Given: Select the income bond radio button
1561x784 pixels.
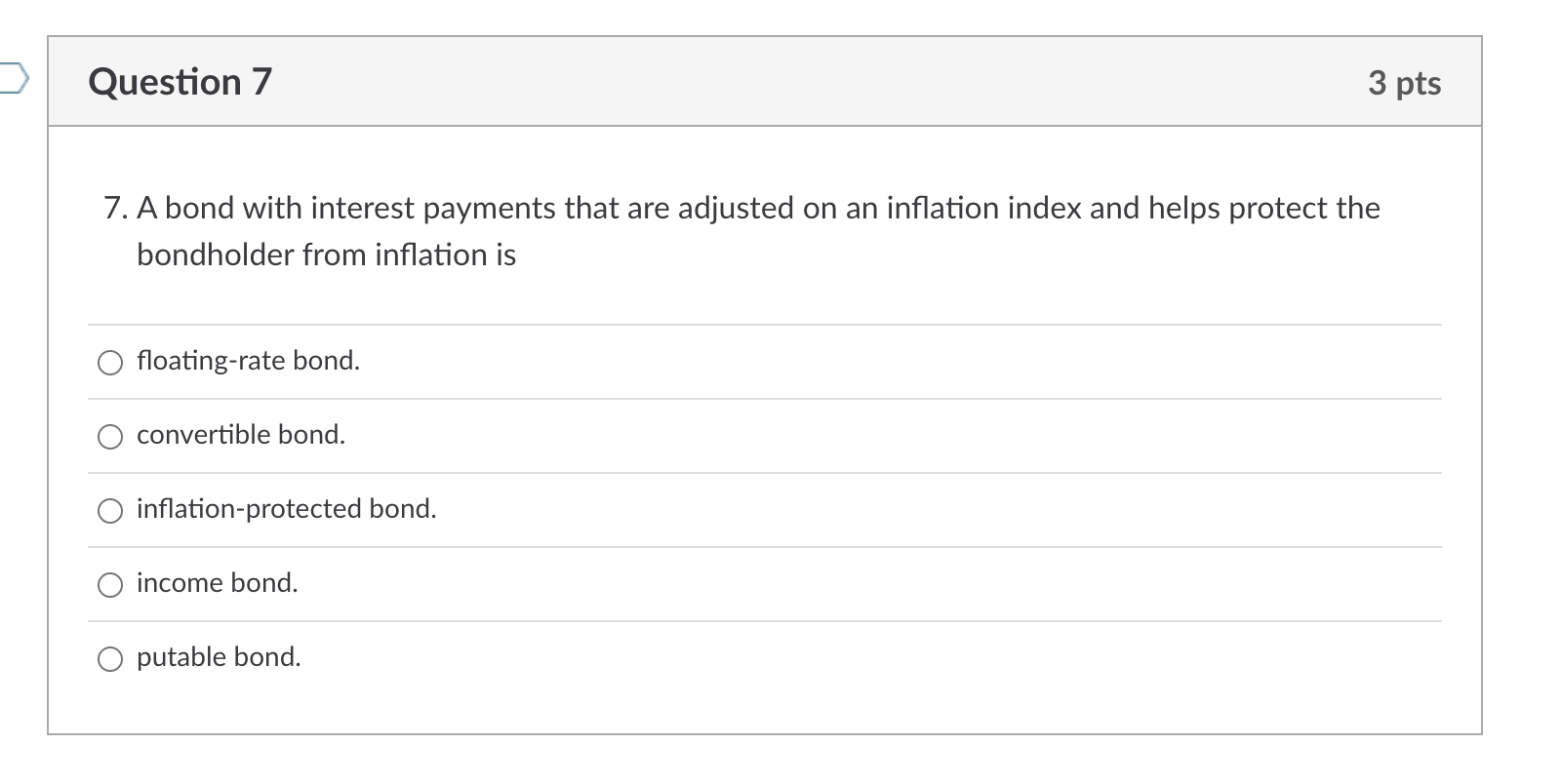Looking at the screenshot, I should tap(110, 584).
